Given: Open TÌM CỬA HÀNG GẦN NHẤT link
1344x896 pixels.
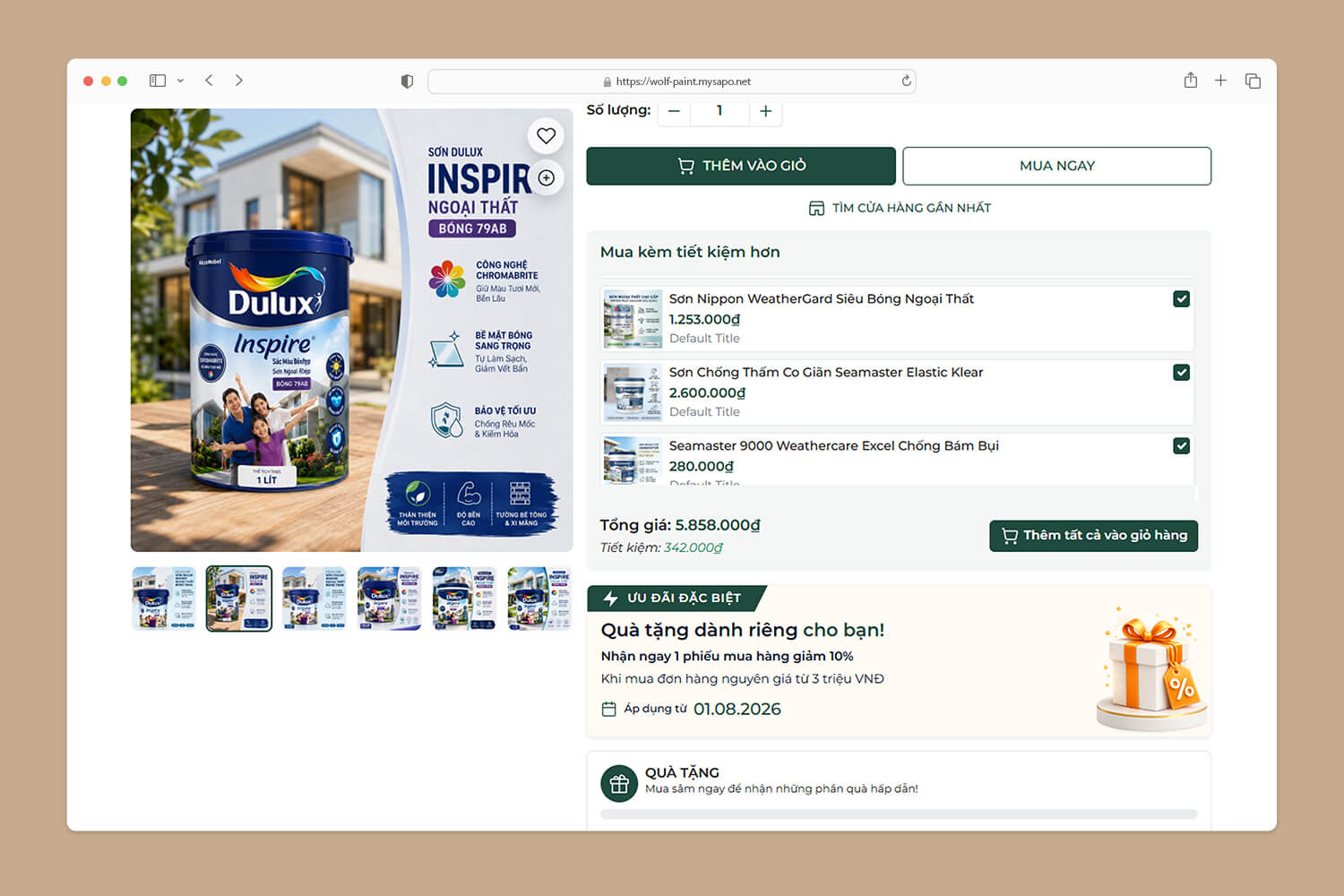Looking at the screenshot, I should pos(900,208).
